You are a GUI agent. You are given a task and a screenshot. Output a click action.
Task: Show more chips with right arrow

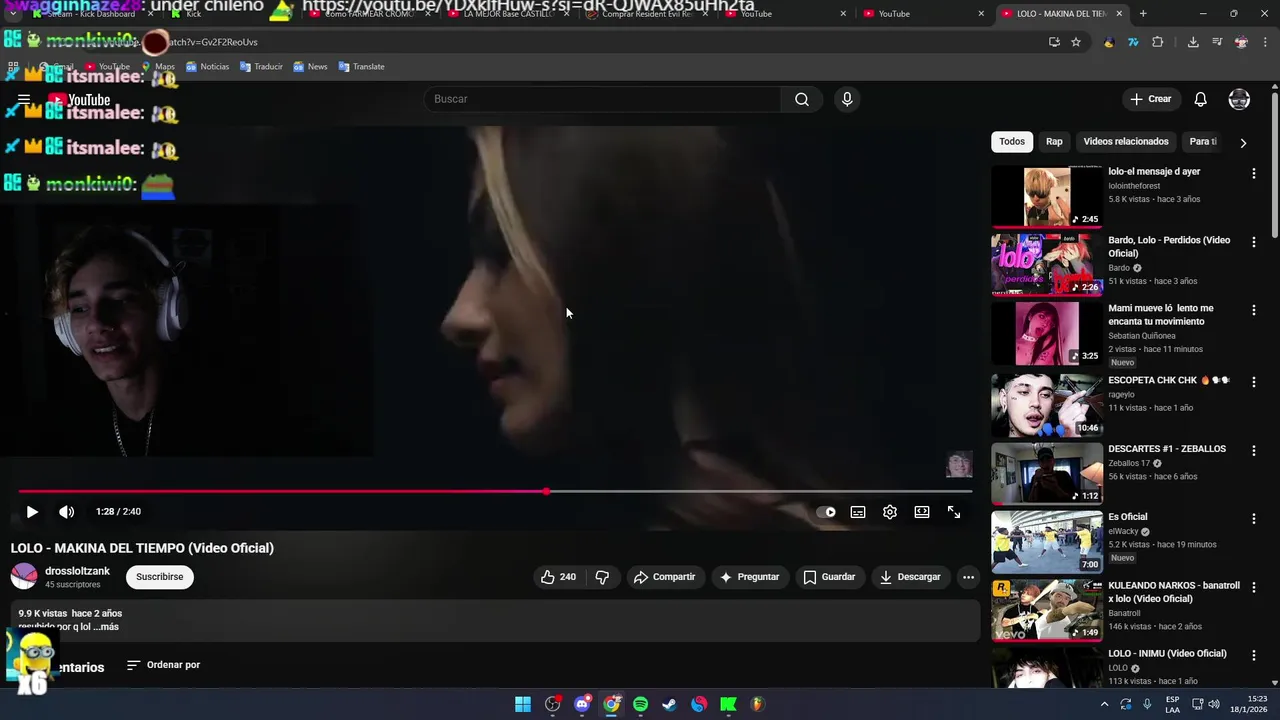1243,142
